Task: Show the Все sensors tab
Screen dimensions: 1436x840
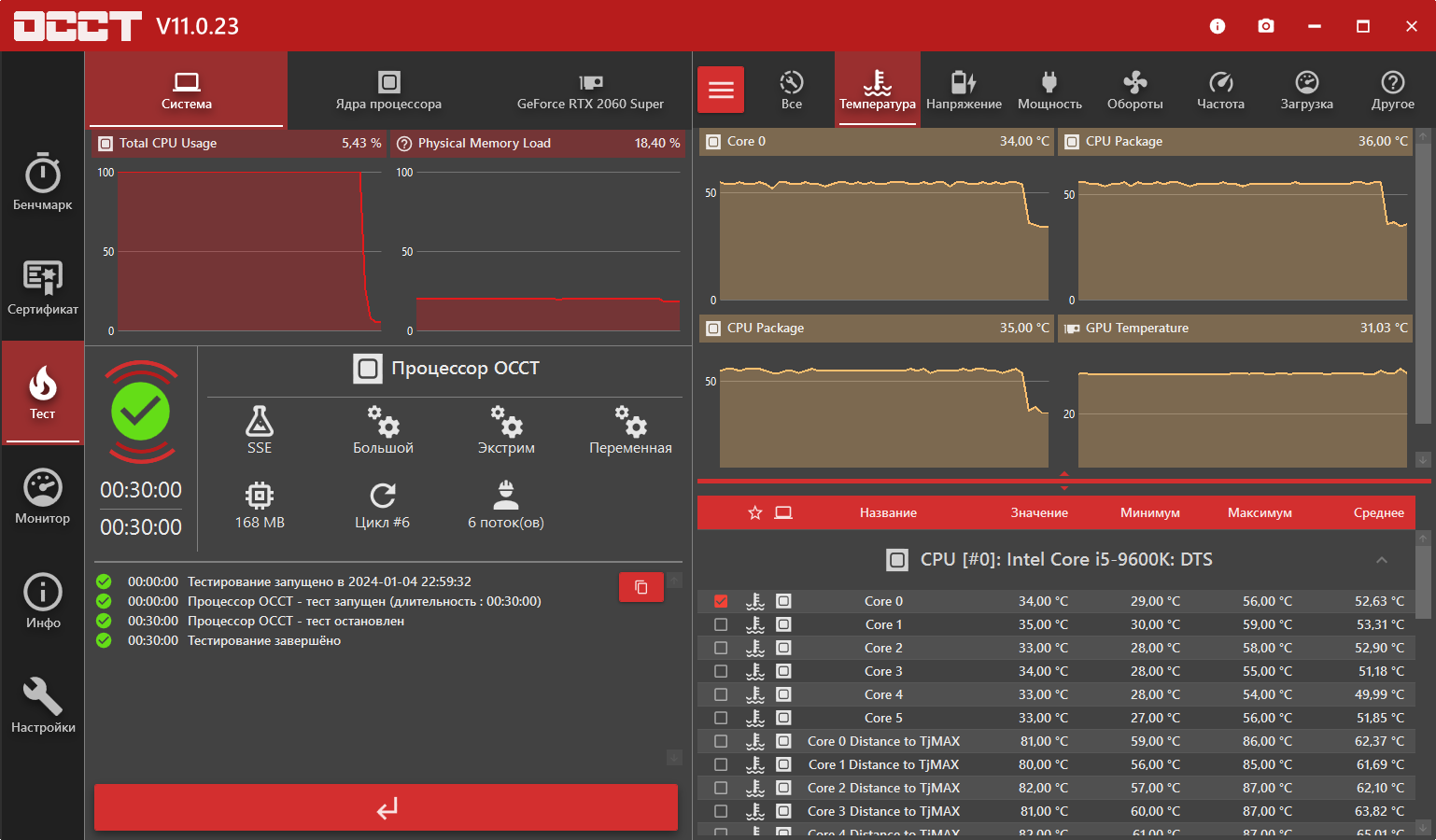Action: (792, 90)
